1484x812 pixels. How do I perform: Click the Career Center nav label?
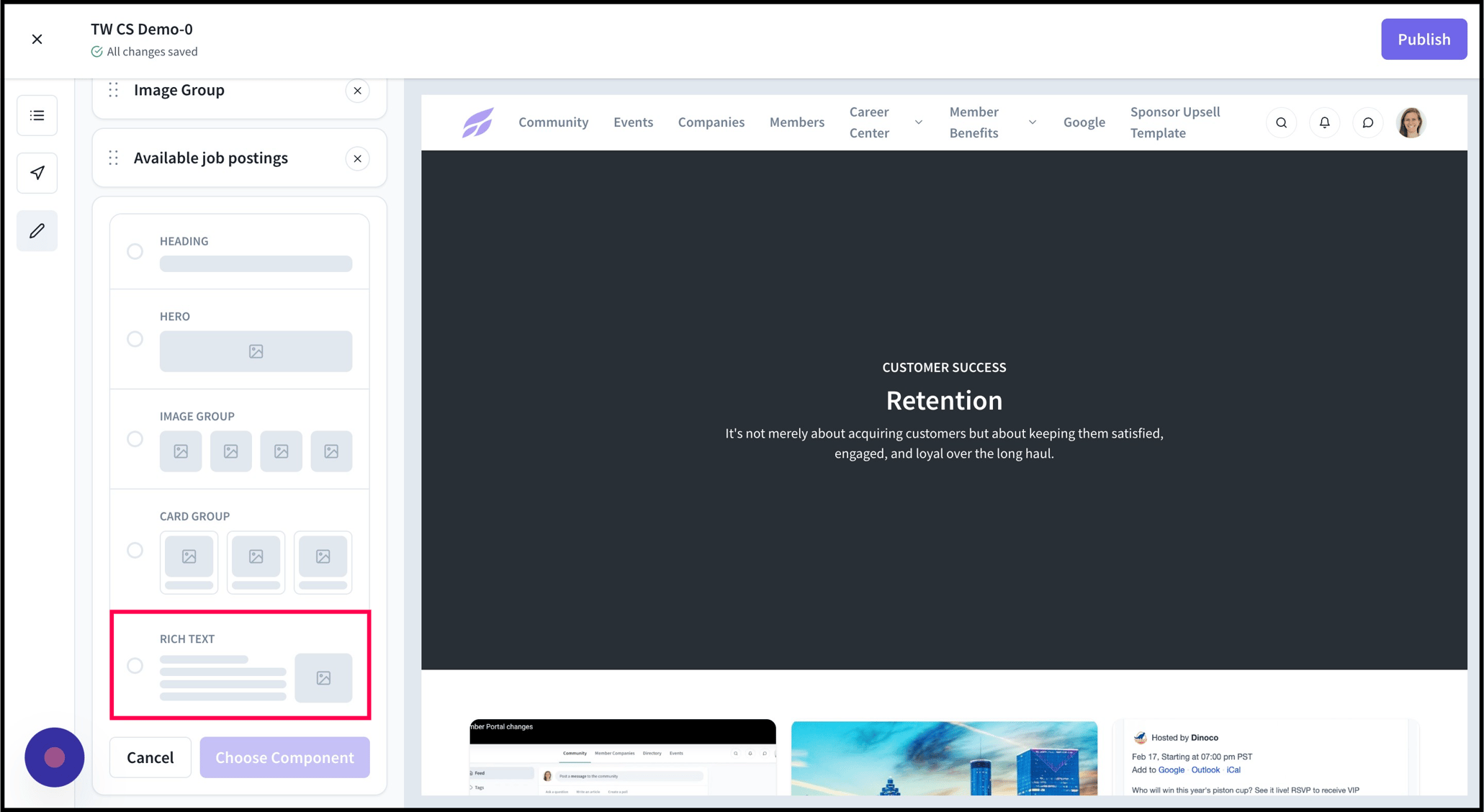870,122
